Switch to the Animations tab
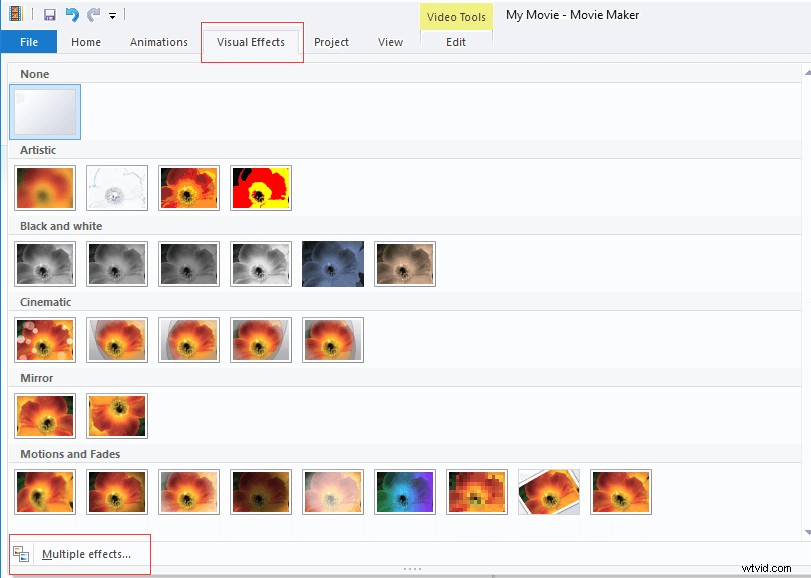The height and width of the screenshot is (578, 811). point(158,42)
